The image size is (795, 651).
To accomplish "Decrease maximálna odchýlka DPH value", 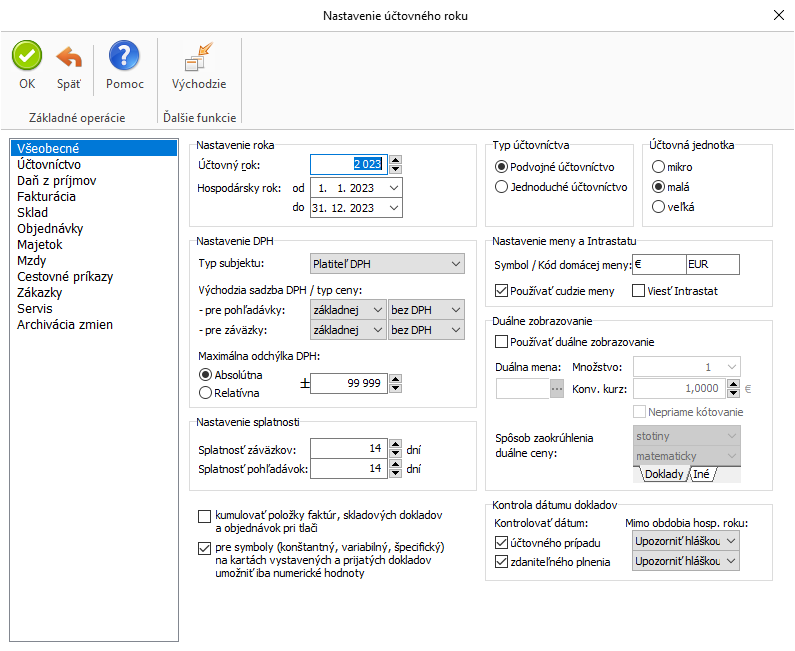I will [x=395, y=388].
